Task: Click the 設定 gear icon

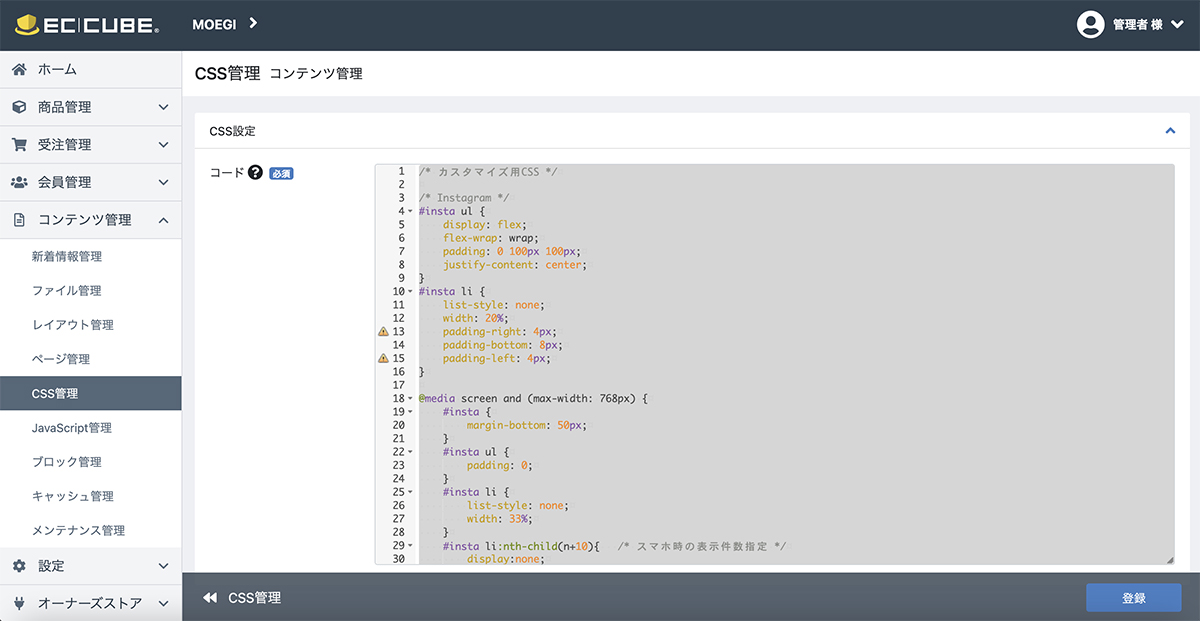Action: coord(19,566)
